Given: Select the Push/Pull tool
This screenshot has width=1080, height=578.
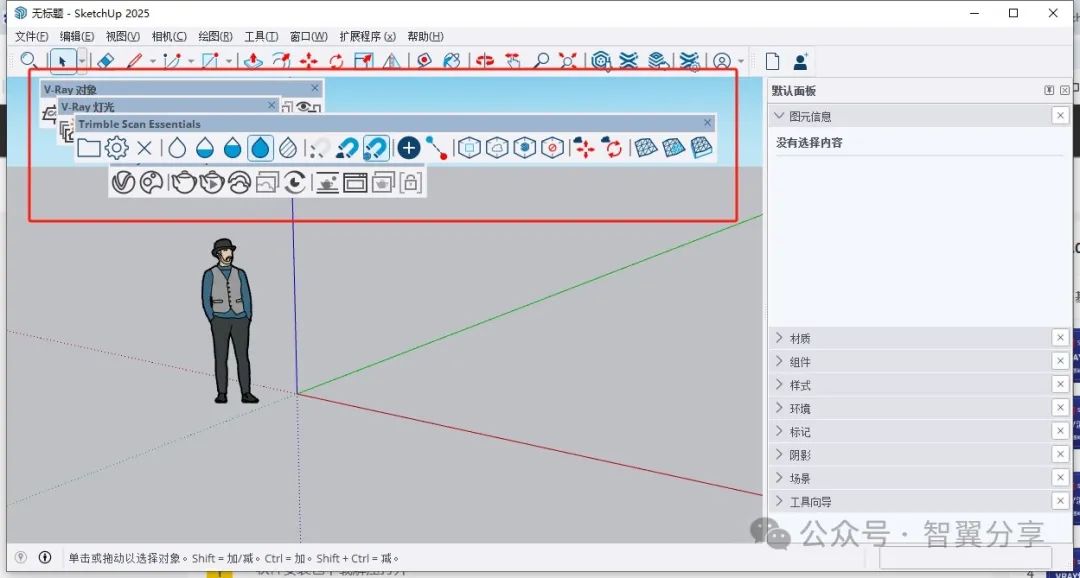Looking at the screenshot, I should pyautogui.click(x=253, y=61).
